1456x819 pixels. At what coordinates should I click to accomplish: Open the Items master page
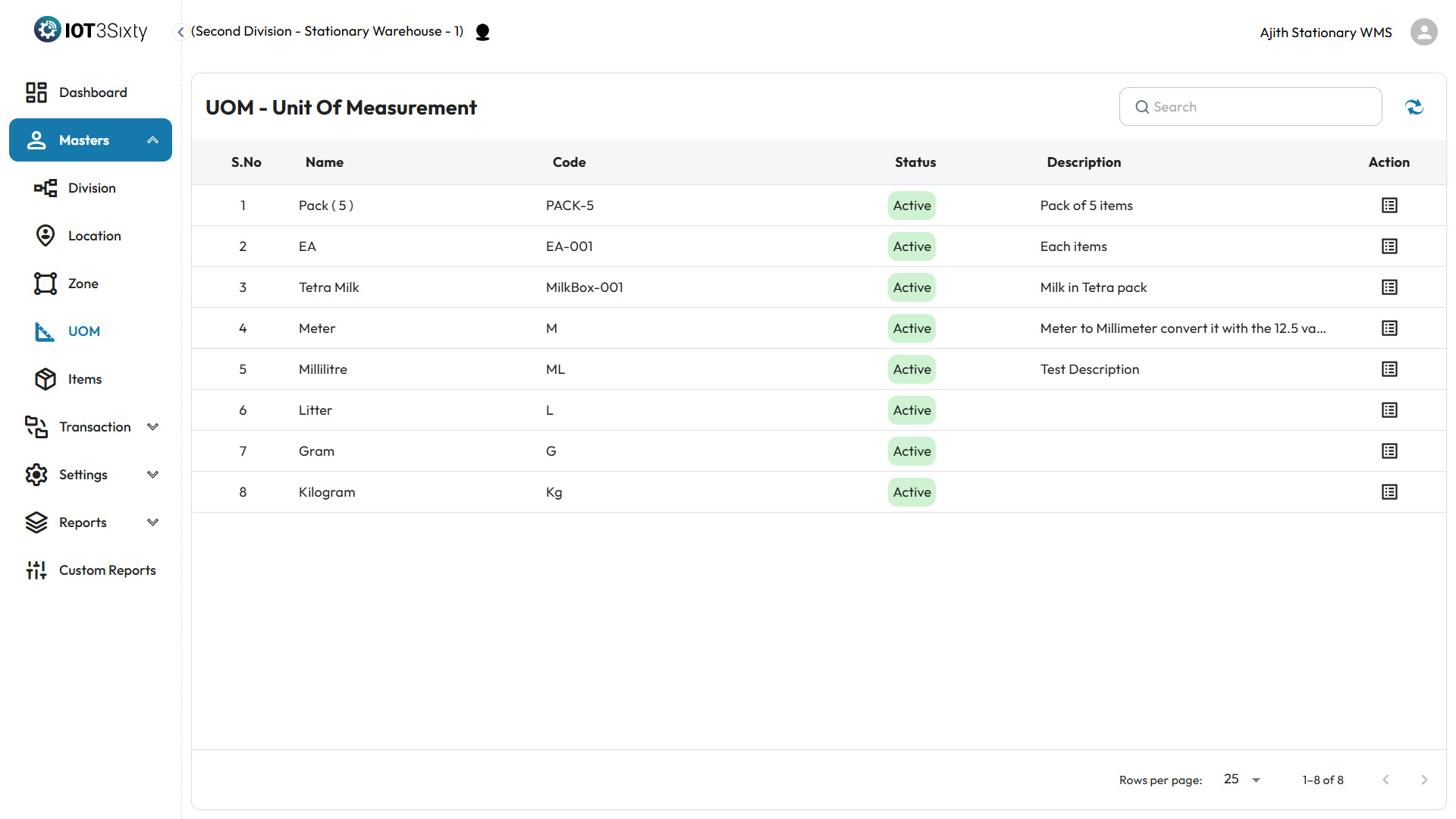click(84, 379)
